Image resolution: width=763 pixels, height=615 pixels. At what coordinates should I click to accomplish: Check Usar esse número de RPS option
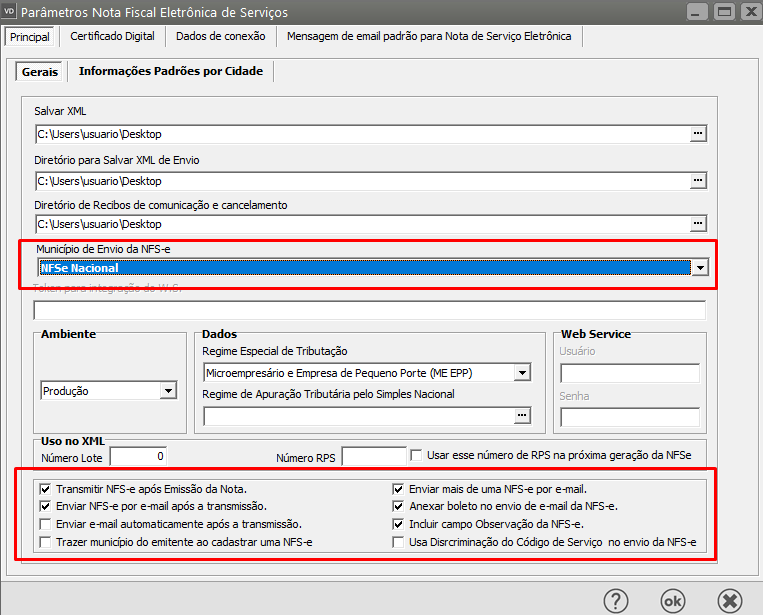(x=416, y=455)
